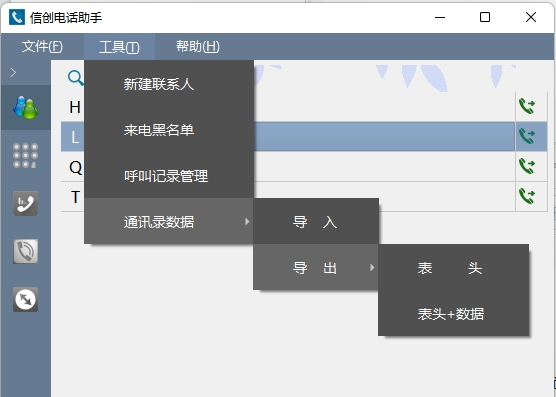Call contact in row H
The image size is (556, 397).
[527, 106]
